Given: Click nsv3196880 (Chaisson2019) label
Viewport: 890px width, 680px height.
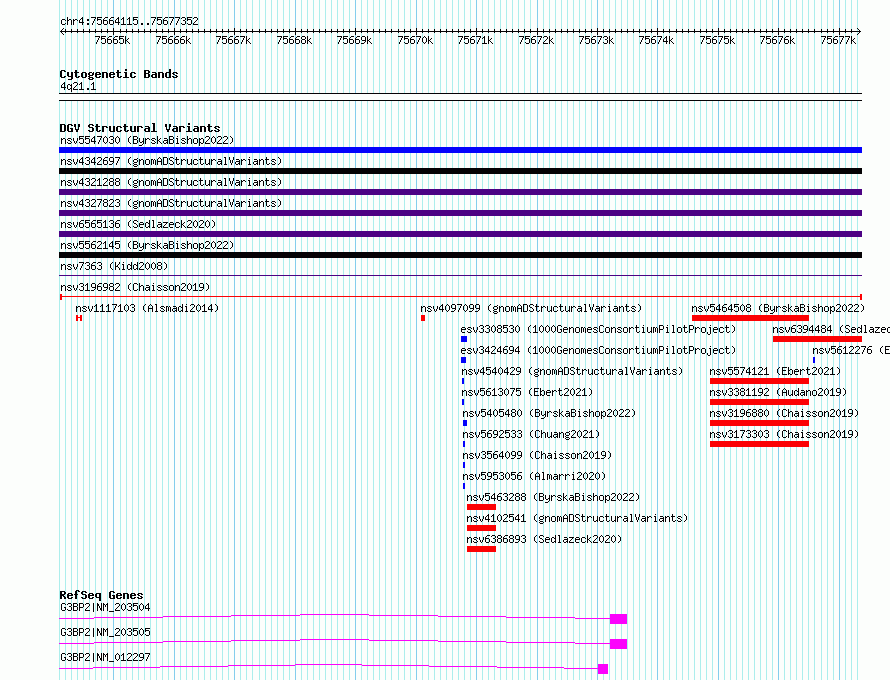Looking at the screenshot, I should point(784,413).
